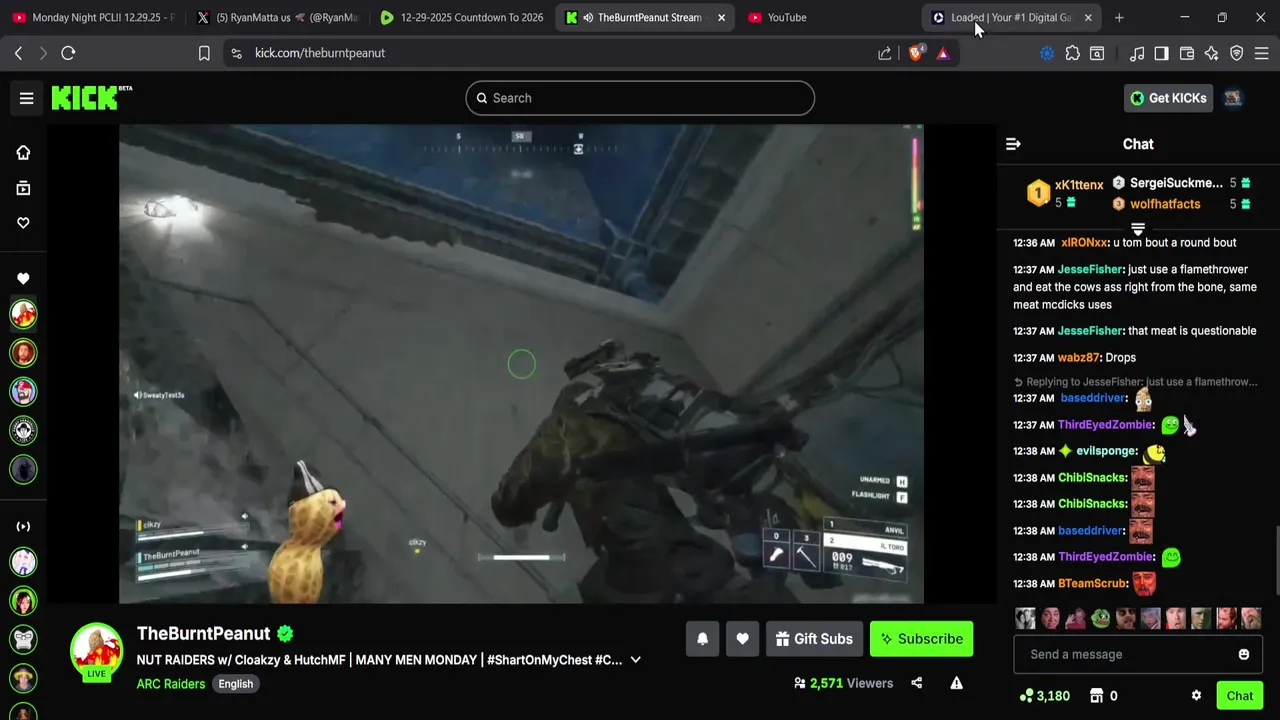Toggle the browser sidebar panel icon

click(1161, 53)
